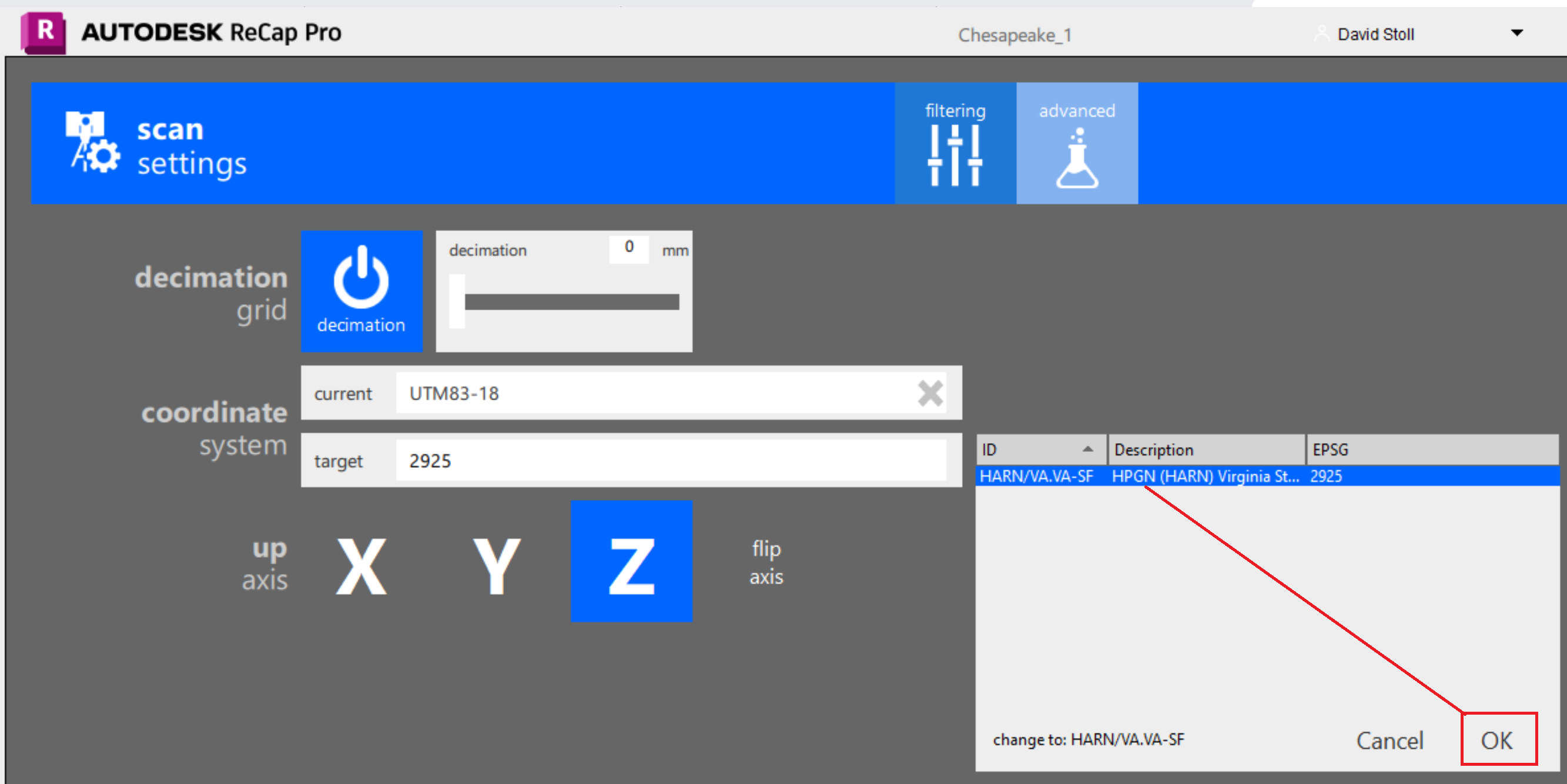The height and width of the screenshot is (784, 1567).
Task: Click the scan settings tripod icon
Action: 92,142
